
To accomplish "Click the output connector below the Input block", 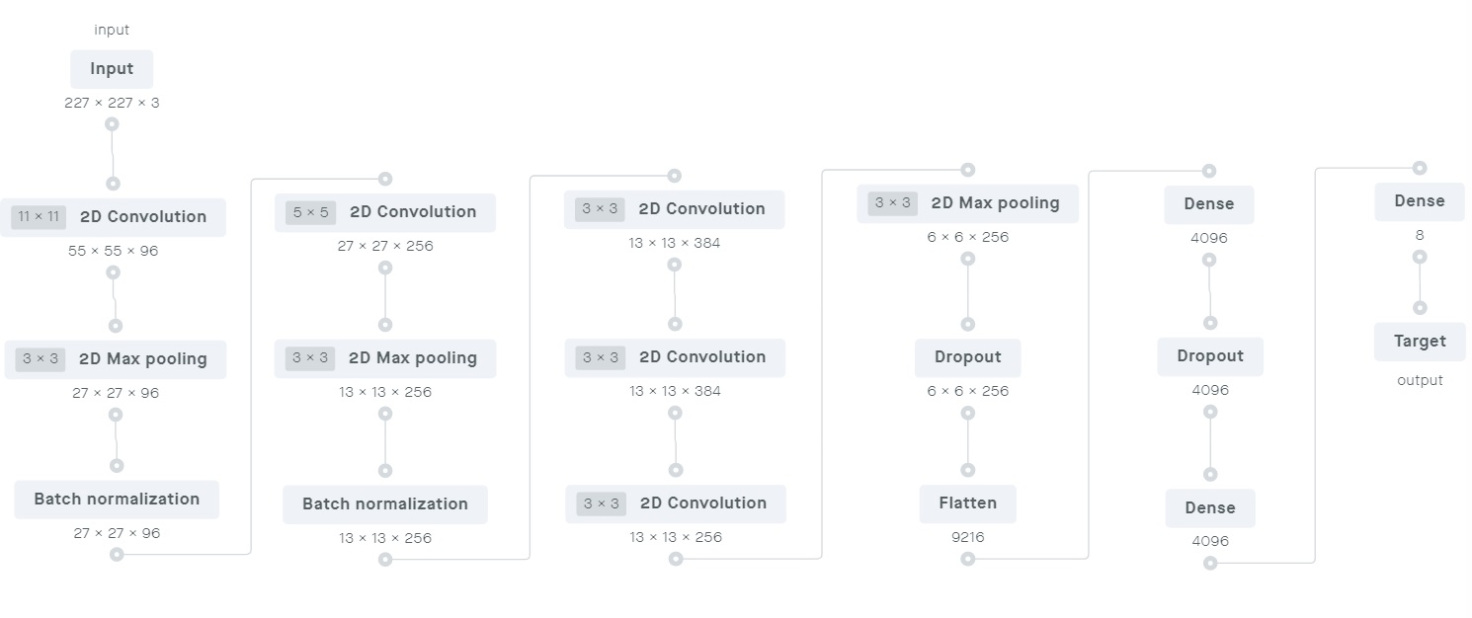I will point(112,124).
